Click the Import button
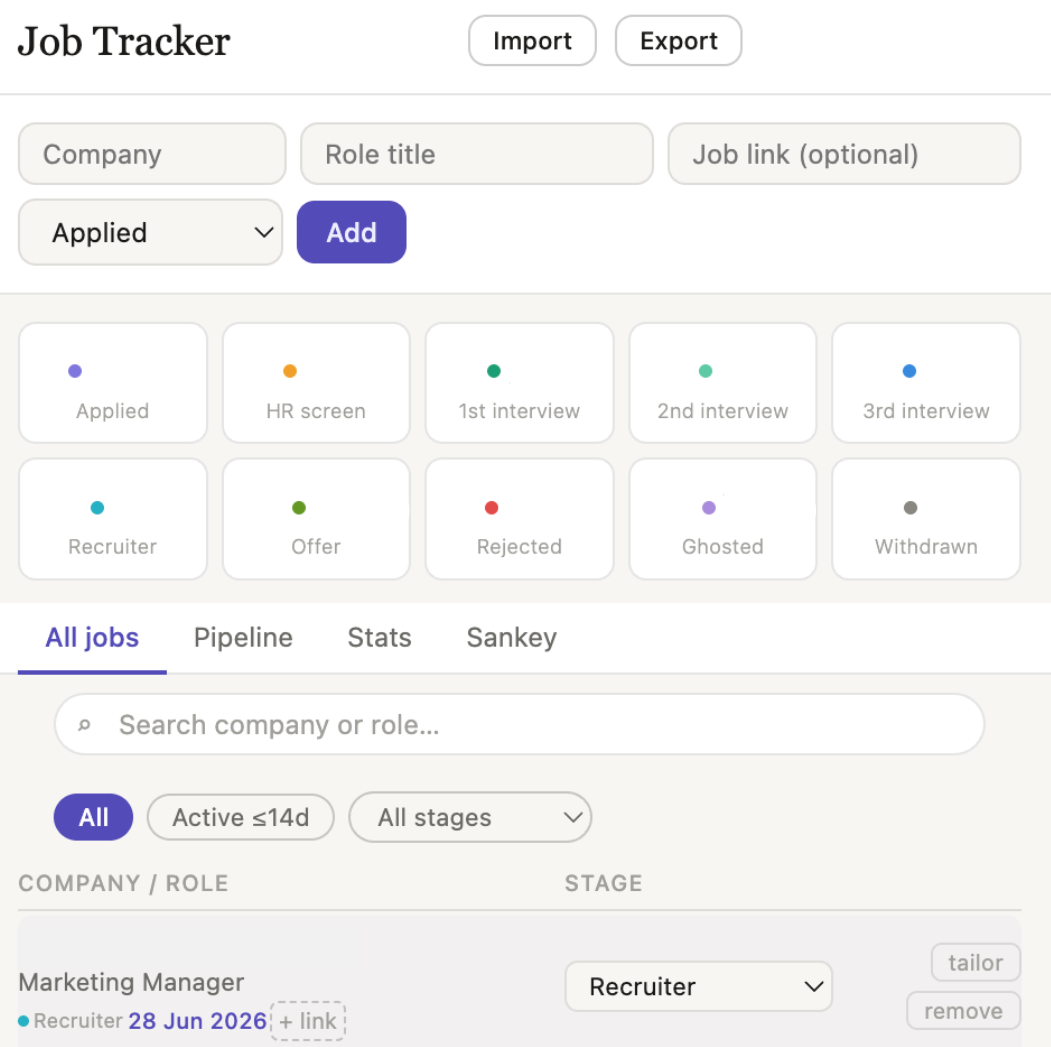This screenshot has height=1047, width=1051. tap(532, 41)
